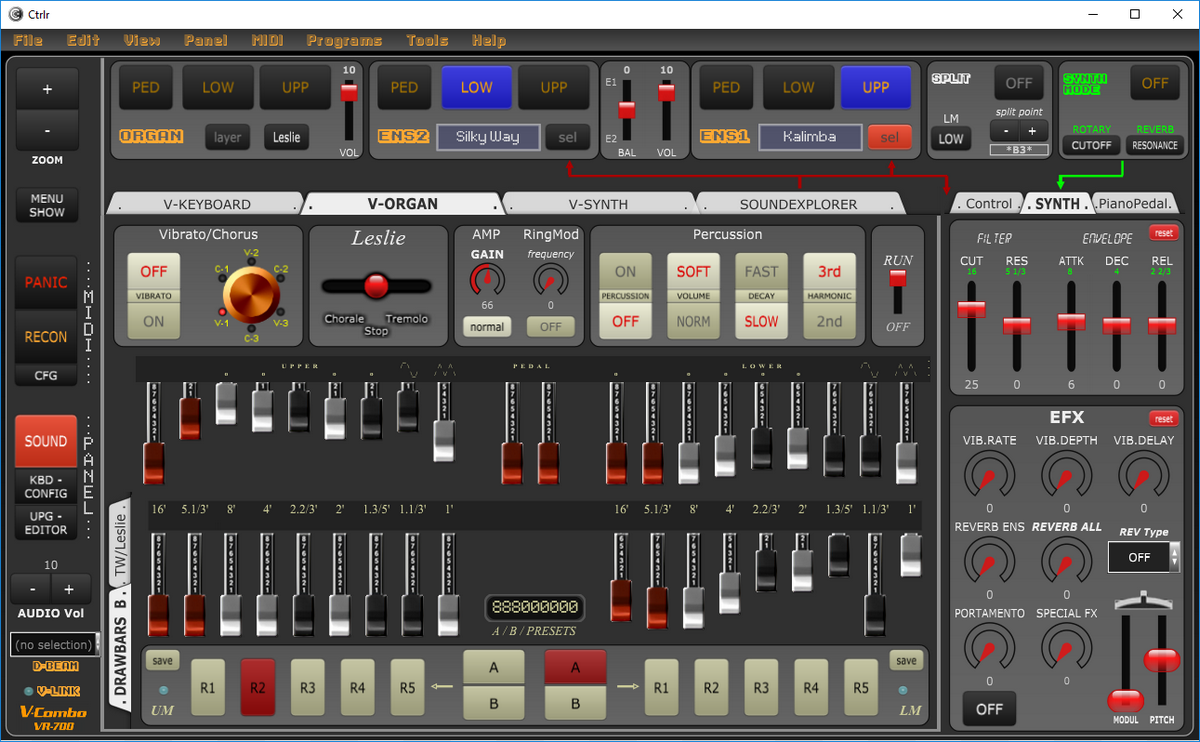Select registration R3 in the UM group

point(307,688)
